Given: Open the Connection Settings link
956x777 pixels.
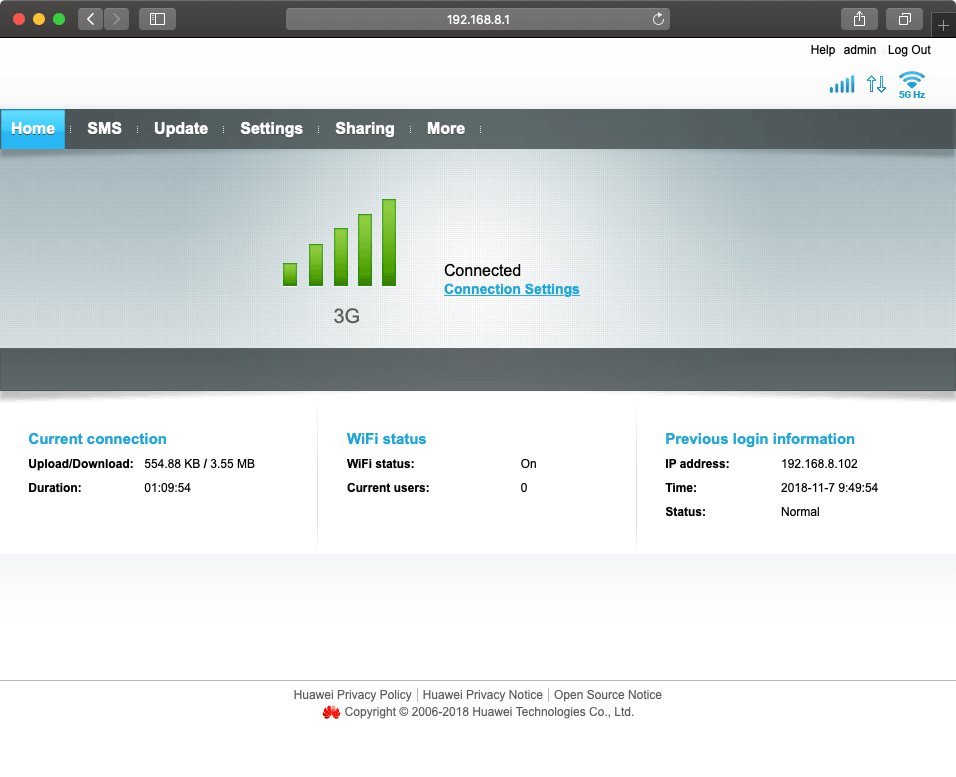Looking at the screenshot, I should 511,289.
